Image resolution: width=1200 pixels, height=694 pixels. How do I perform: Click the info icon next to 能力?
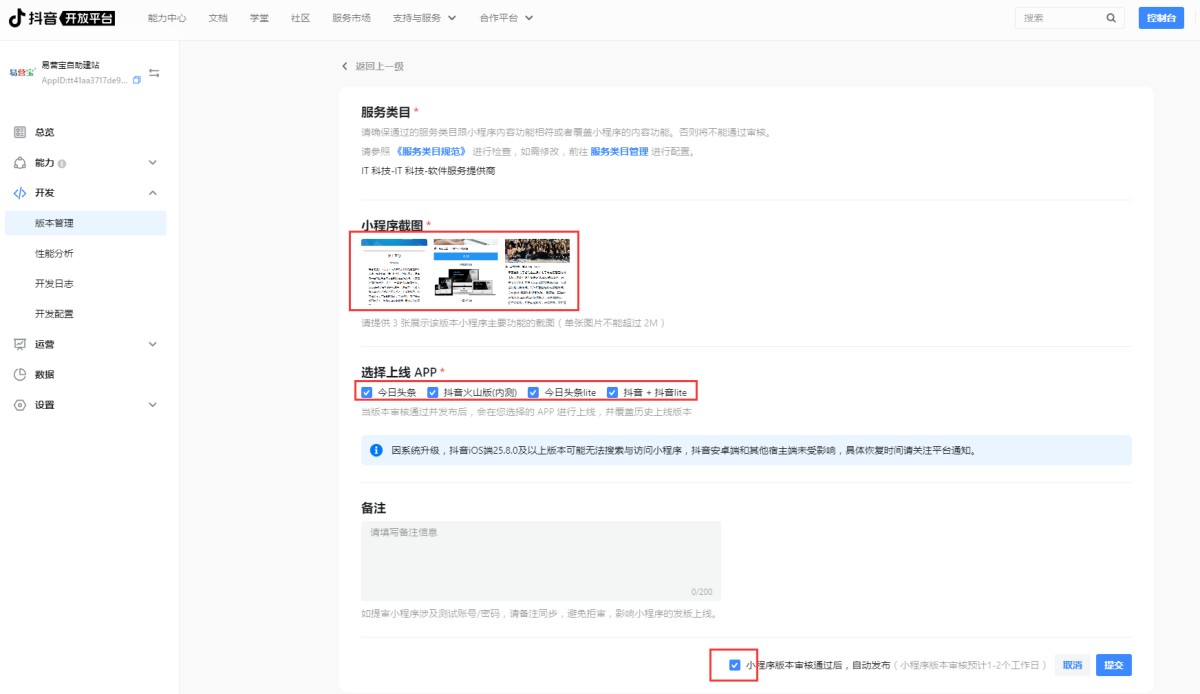pyautogui.click(x=62, y=163)
